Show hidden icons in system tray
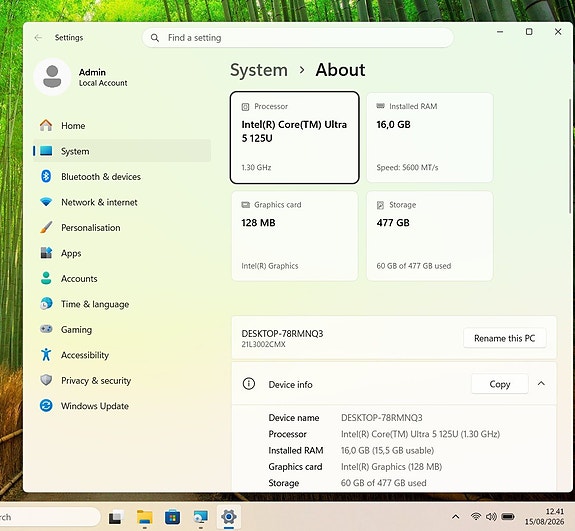The height and width of the screenshot is (531, 575). pos(455,517)
